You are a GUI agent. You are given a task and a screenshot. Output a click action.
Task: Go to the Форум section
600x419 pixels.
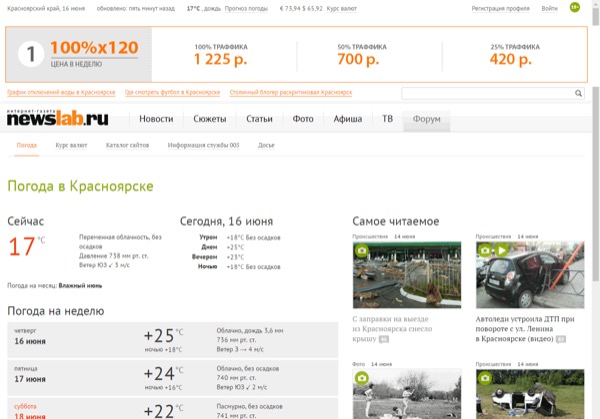tap(426, 119)
